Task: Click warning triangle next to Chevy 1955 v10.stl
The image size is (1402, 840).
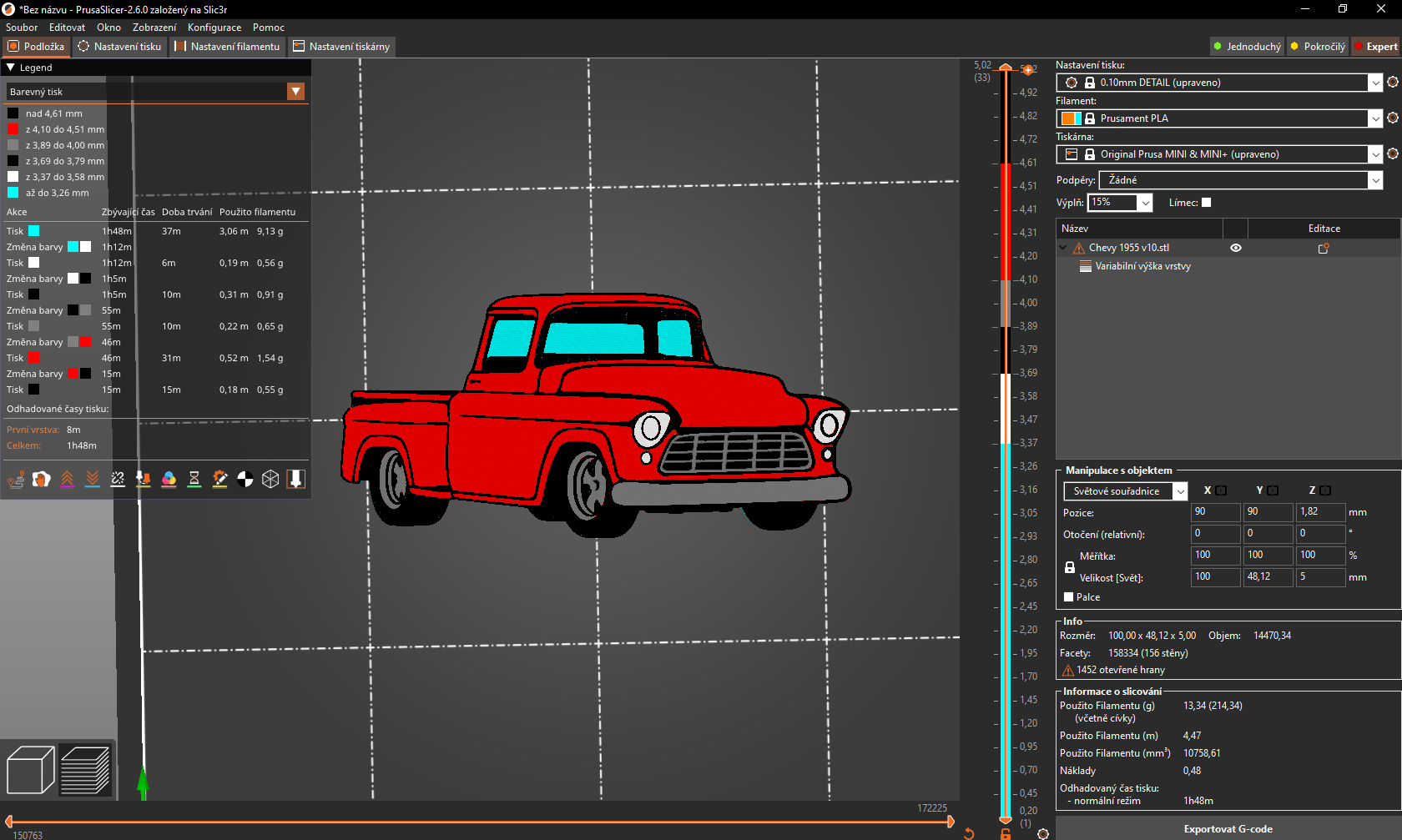Action: (x=1079, y=248)
